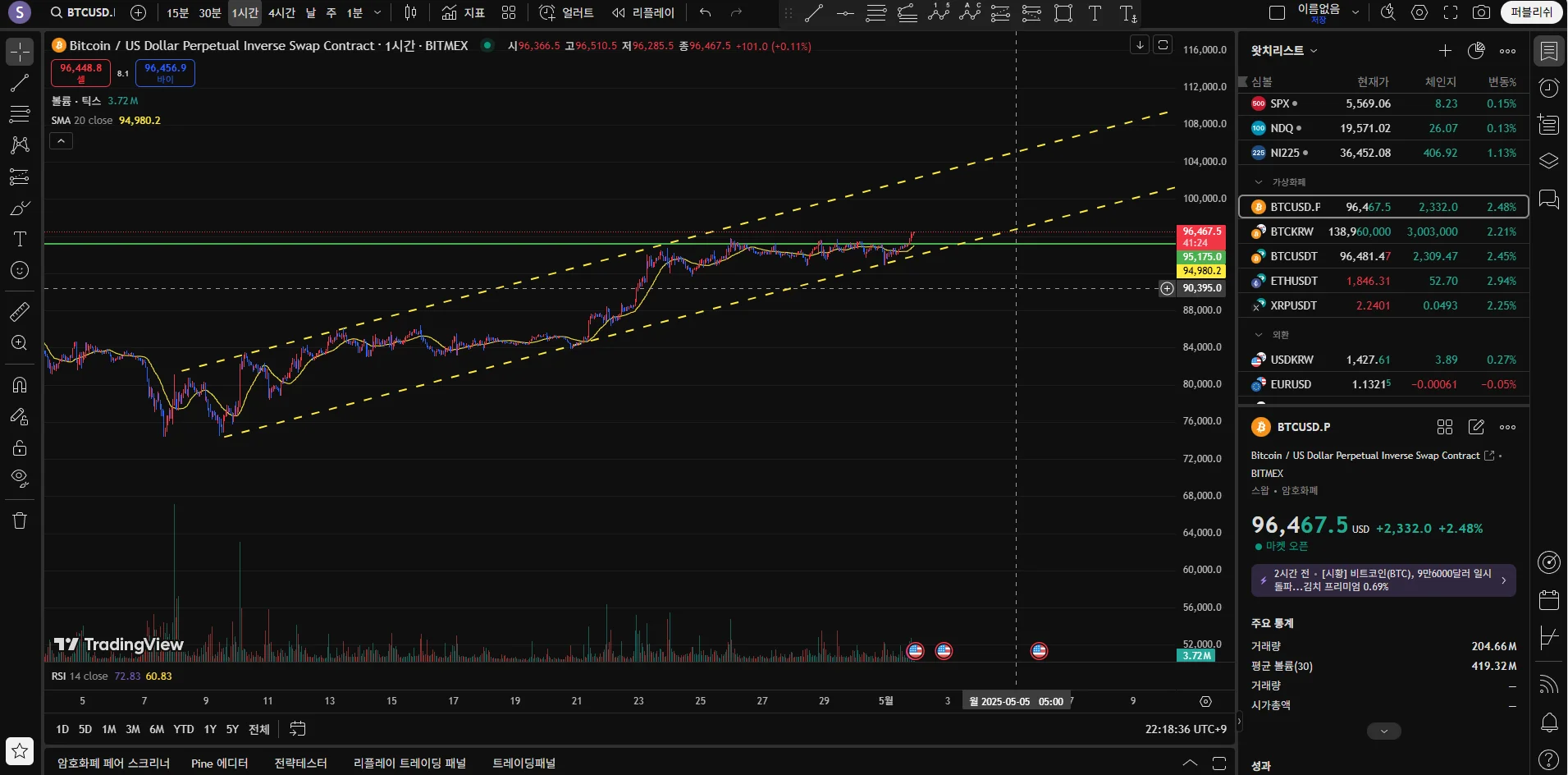Click the 퍼블리쉬 publish button
The image size is (1568, 775).
pyautogui.click(x=1532, y=12)
